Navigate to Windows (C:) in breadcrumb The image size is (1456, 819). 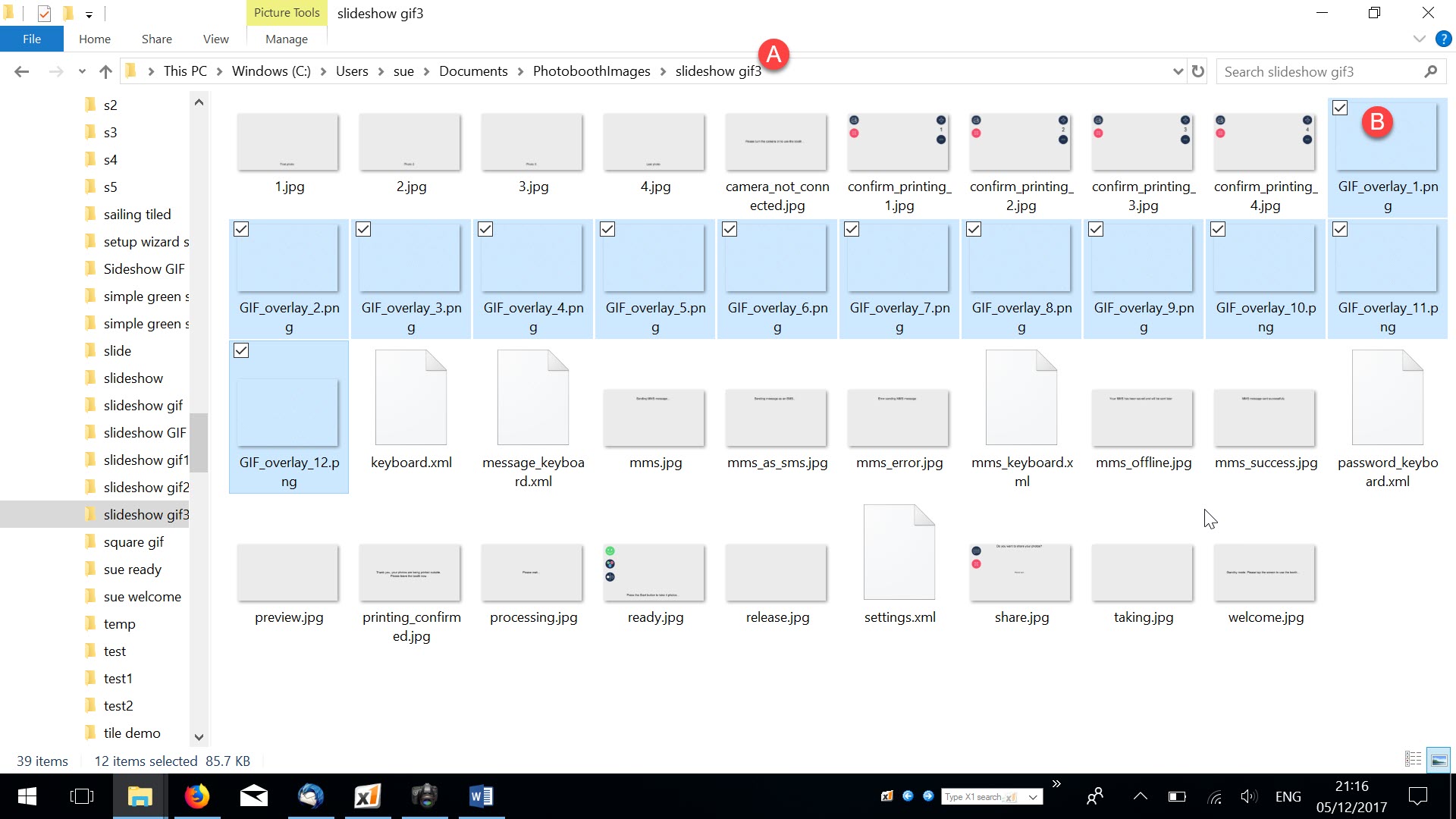[x=271, y=71]
